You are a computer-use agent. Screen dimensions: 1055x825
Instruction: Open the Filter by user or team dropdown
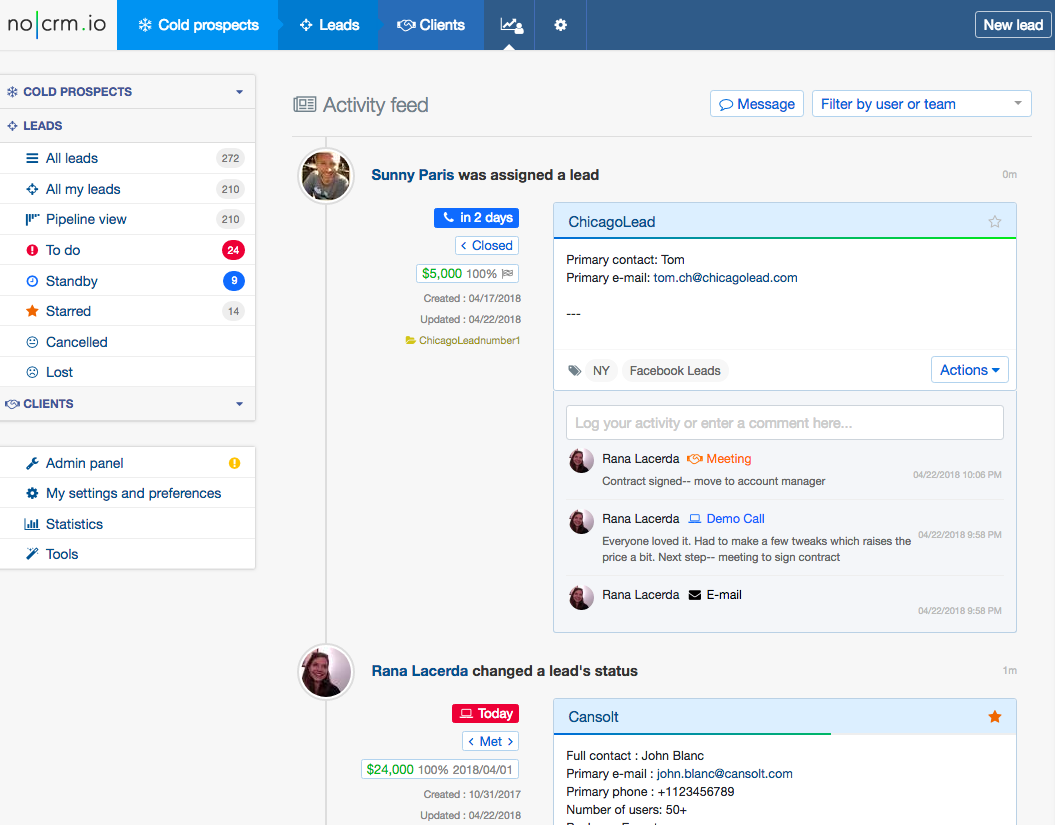pyautogui.click(x=921, y=104)
